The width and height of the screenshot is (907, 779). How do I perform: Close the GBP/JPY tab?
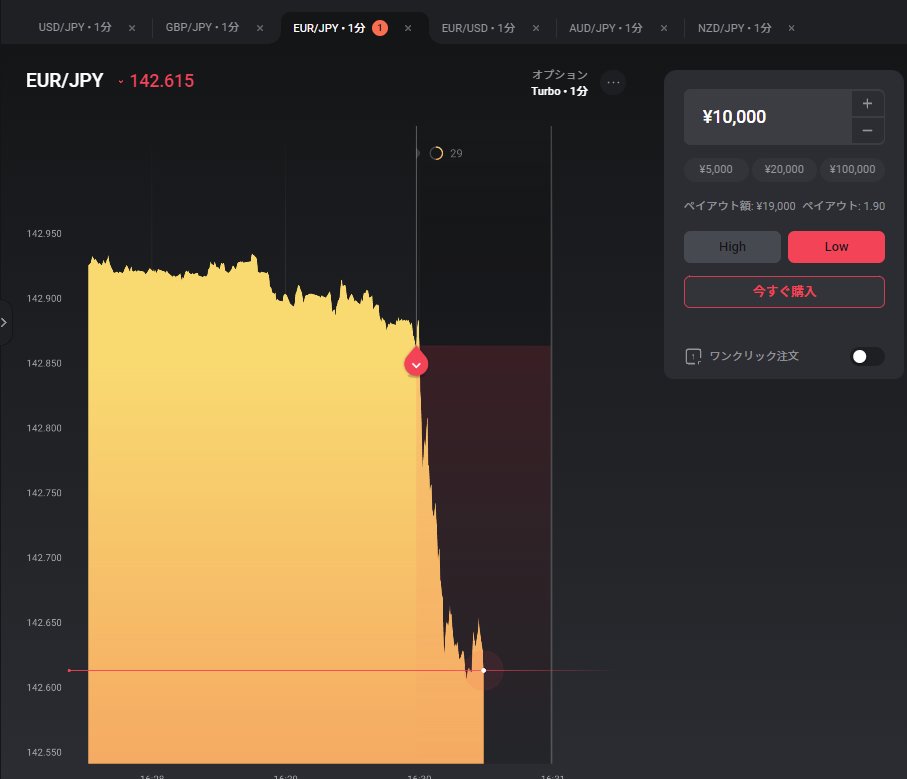pyautogui.click(x=260, y=28)
